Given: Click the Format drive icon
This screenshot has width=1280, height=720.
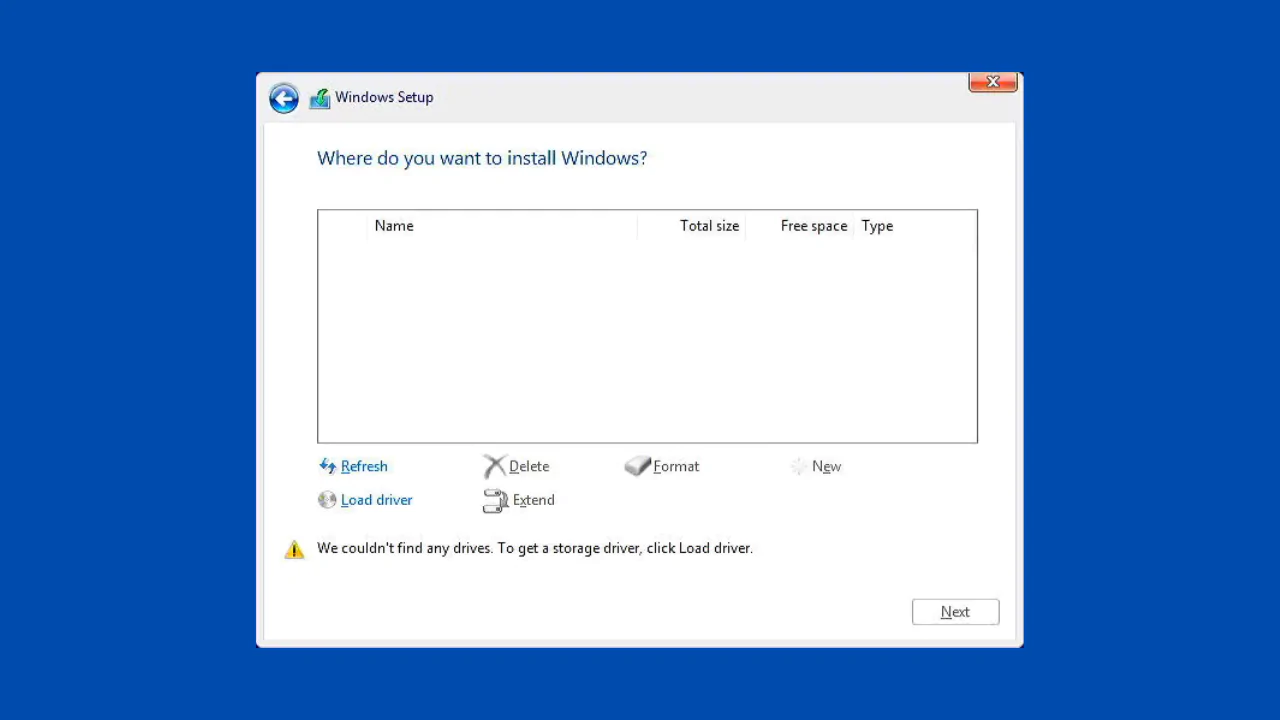Looking at the screenshot, I should click(637, 466).
